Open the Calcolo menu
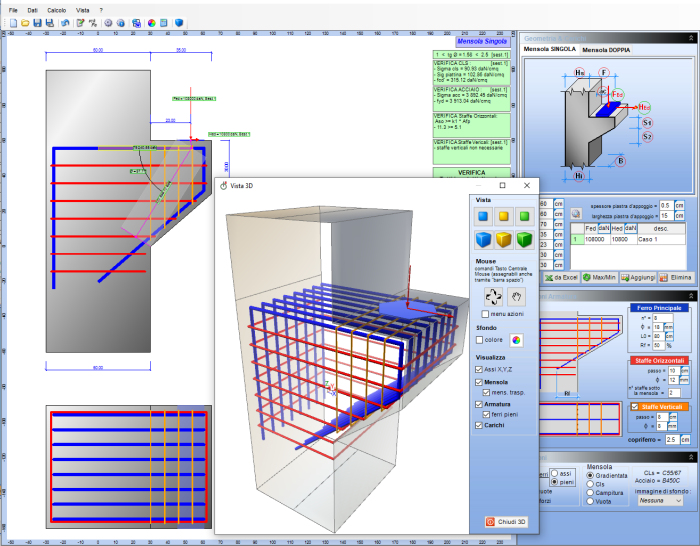 [57, 10]
